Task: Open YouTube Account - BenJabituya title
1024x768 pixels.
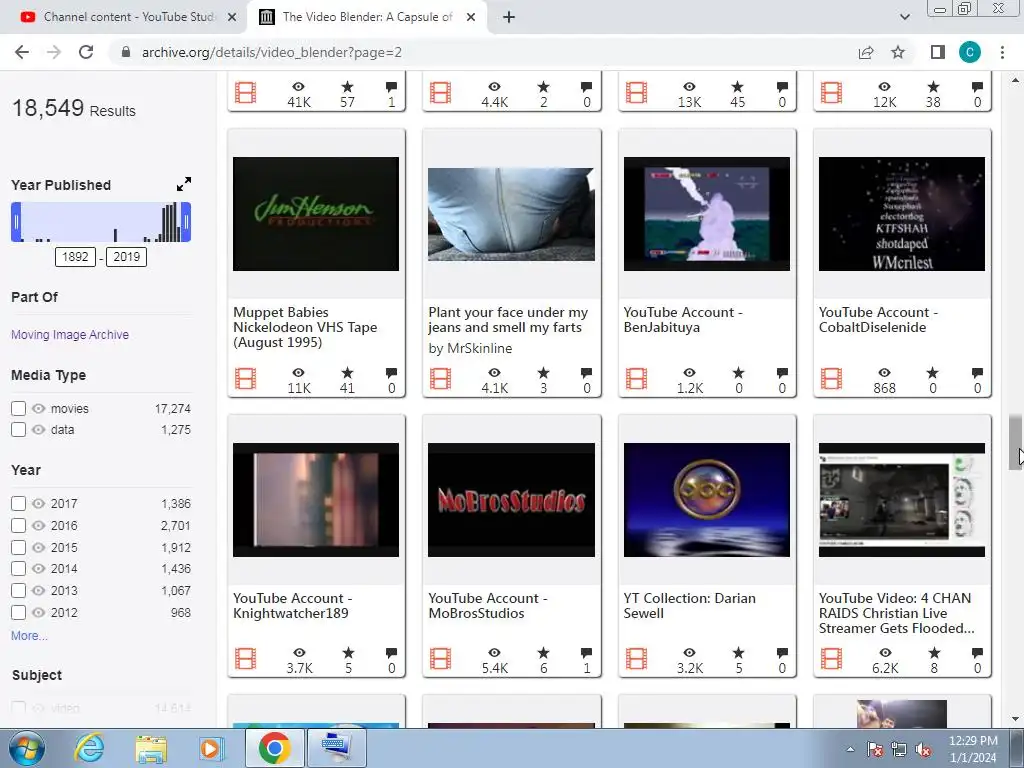Action: point(683,320)
